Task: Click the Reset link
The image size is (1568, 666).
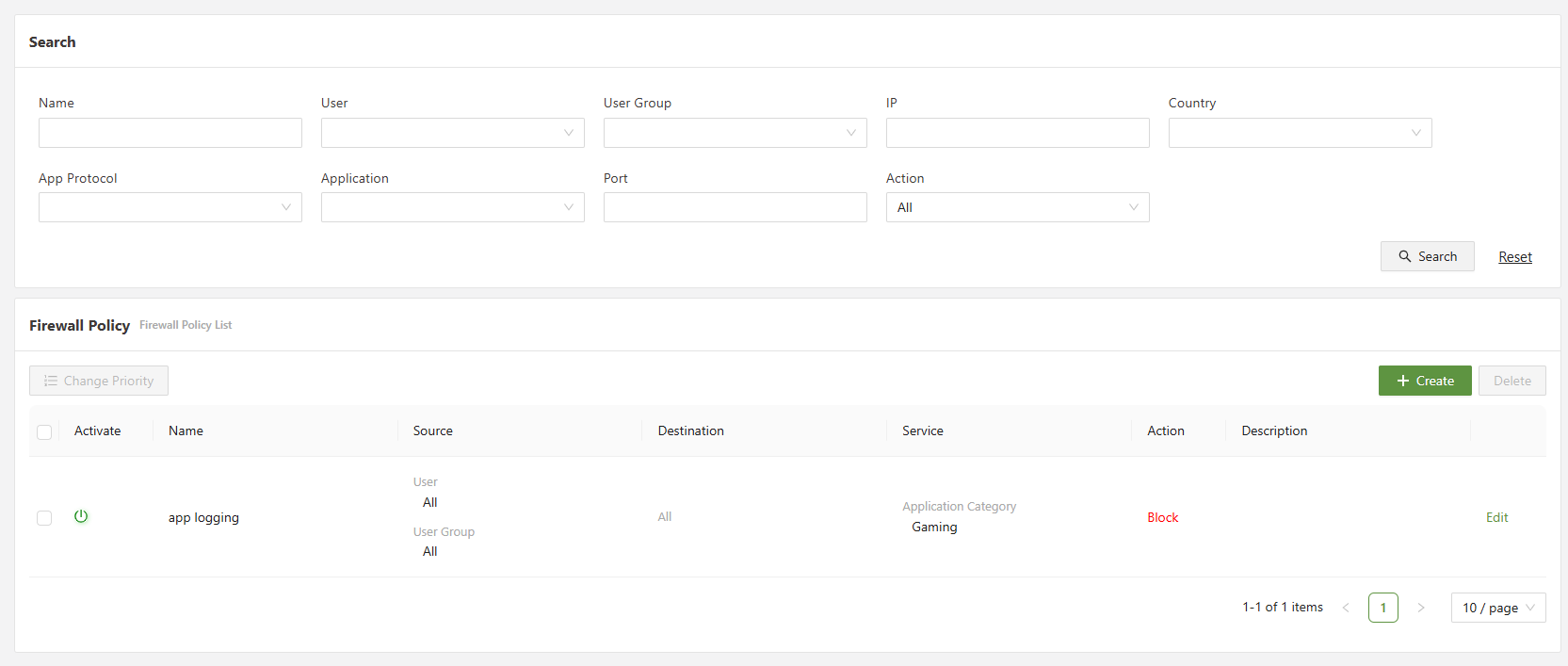Action: coord(1514,257)
